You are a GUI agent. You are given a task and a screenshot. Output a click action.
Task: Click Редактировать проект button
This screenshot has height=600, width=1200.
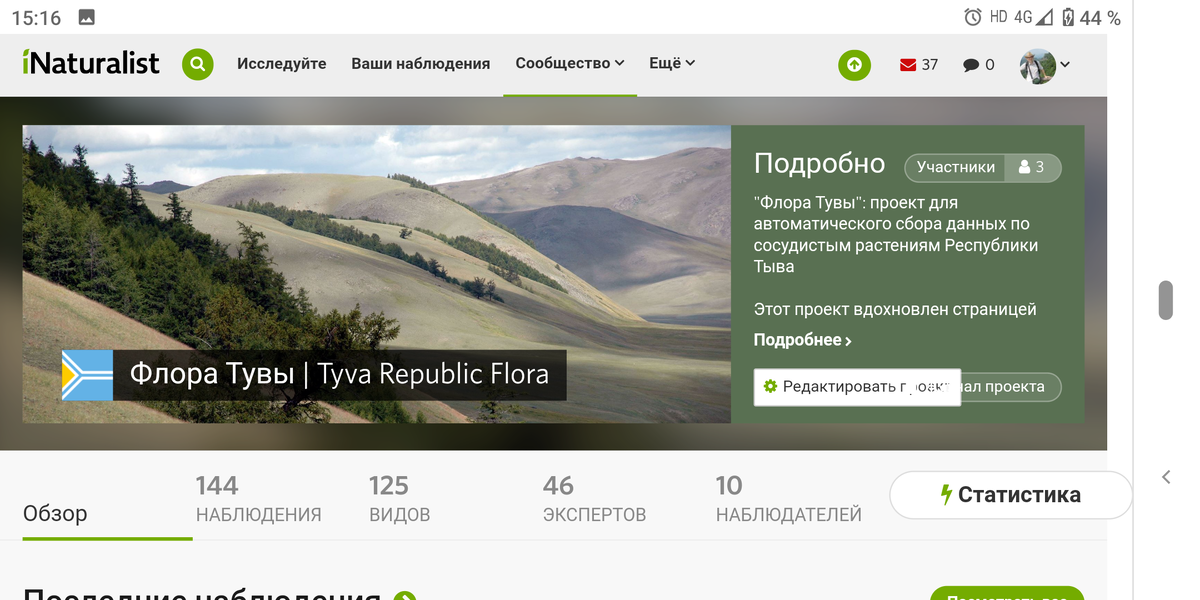(x=857, y=386)
